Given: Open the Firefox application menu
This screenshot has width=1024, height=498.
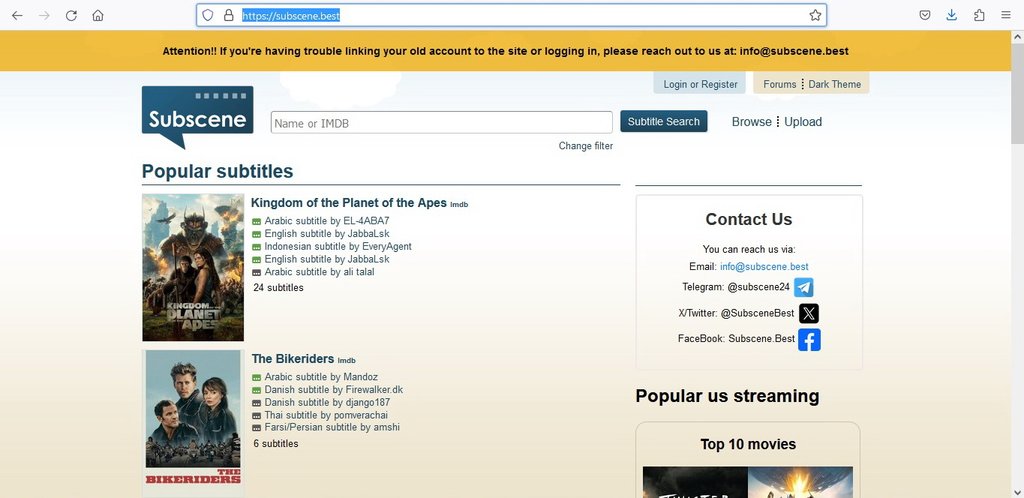Looking at the screenshot, I should (x=1006, y=16).
